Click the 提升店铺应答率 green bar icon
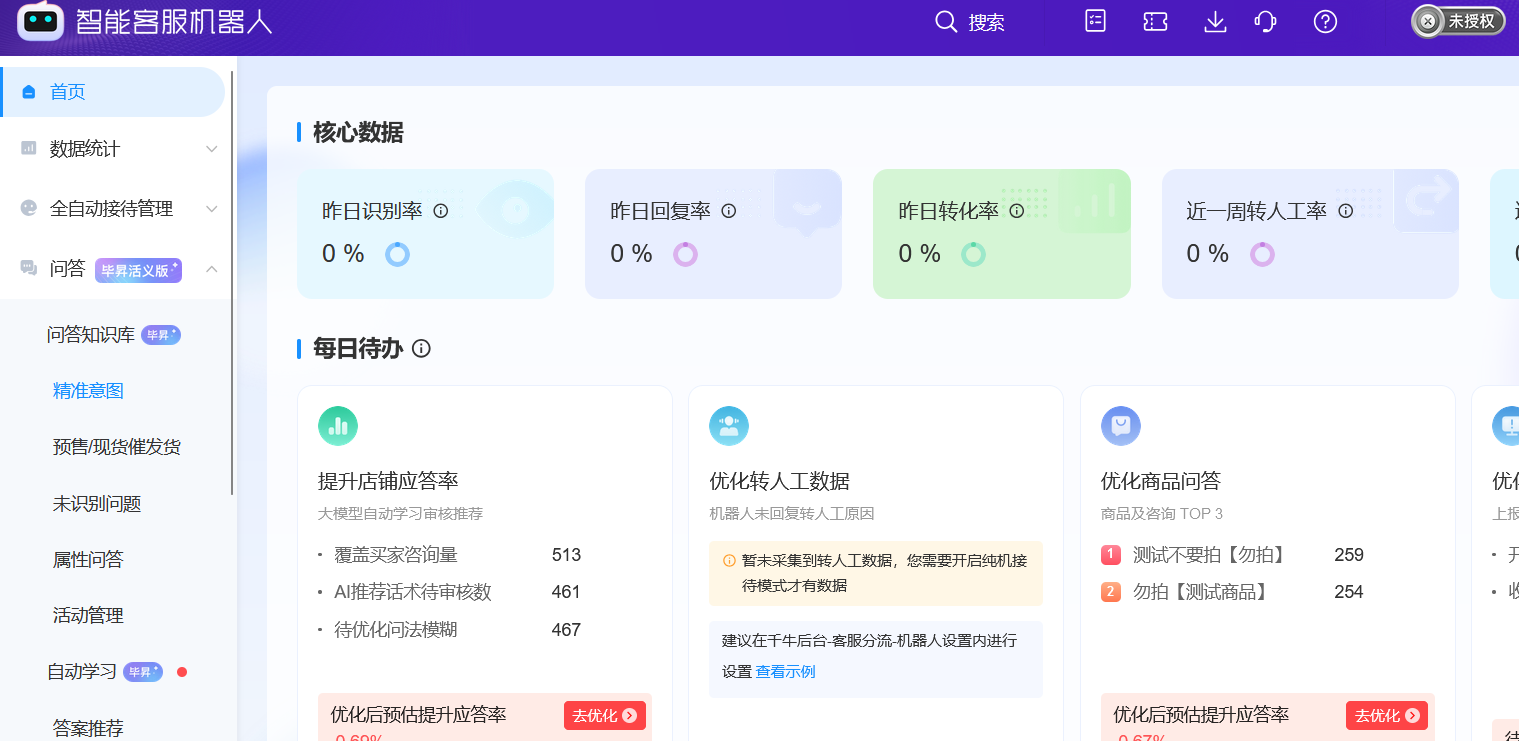 point(338,426)
